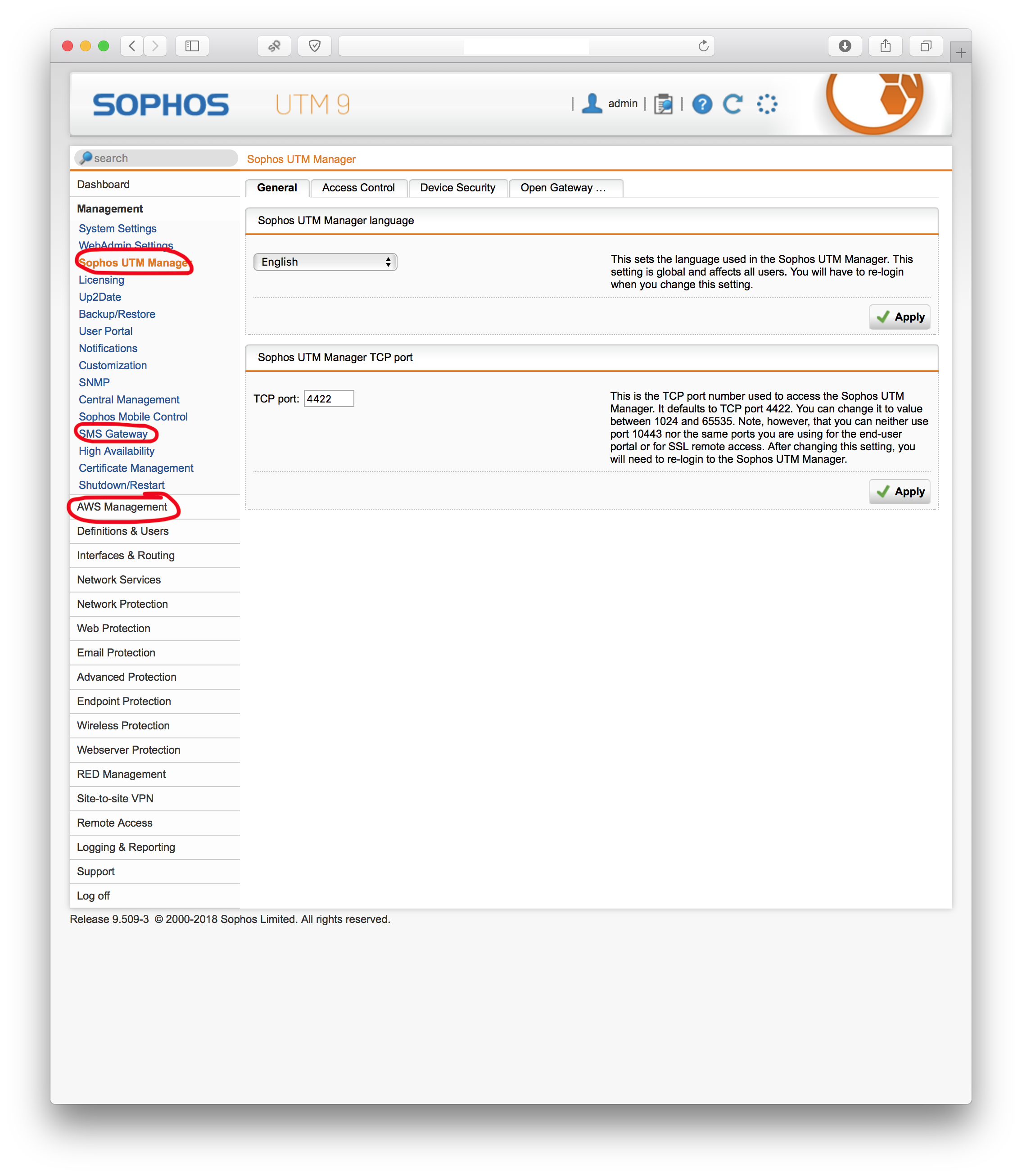Apply the Sophos UTM Manager language setting
This screenshot has height=1176, width=1022.
[900, 317]
